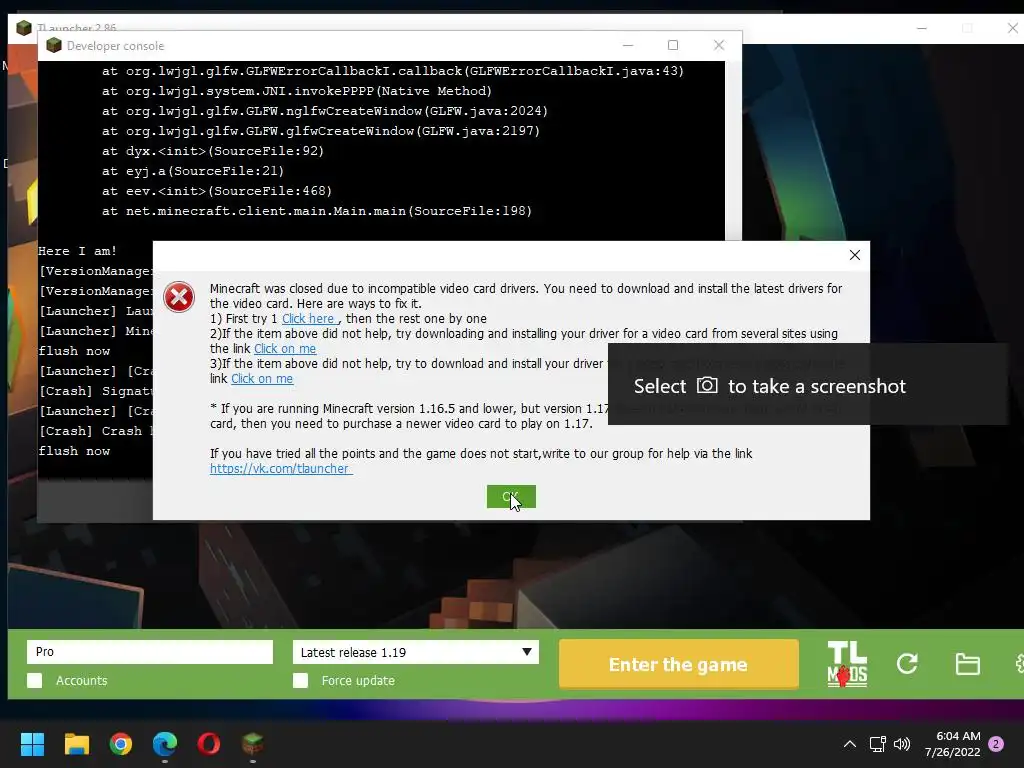Toggle the Accounts checkbox
1024x768 pixels.
(x=35, y=680)
